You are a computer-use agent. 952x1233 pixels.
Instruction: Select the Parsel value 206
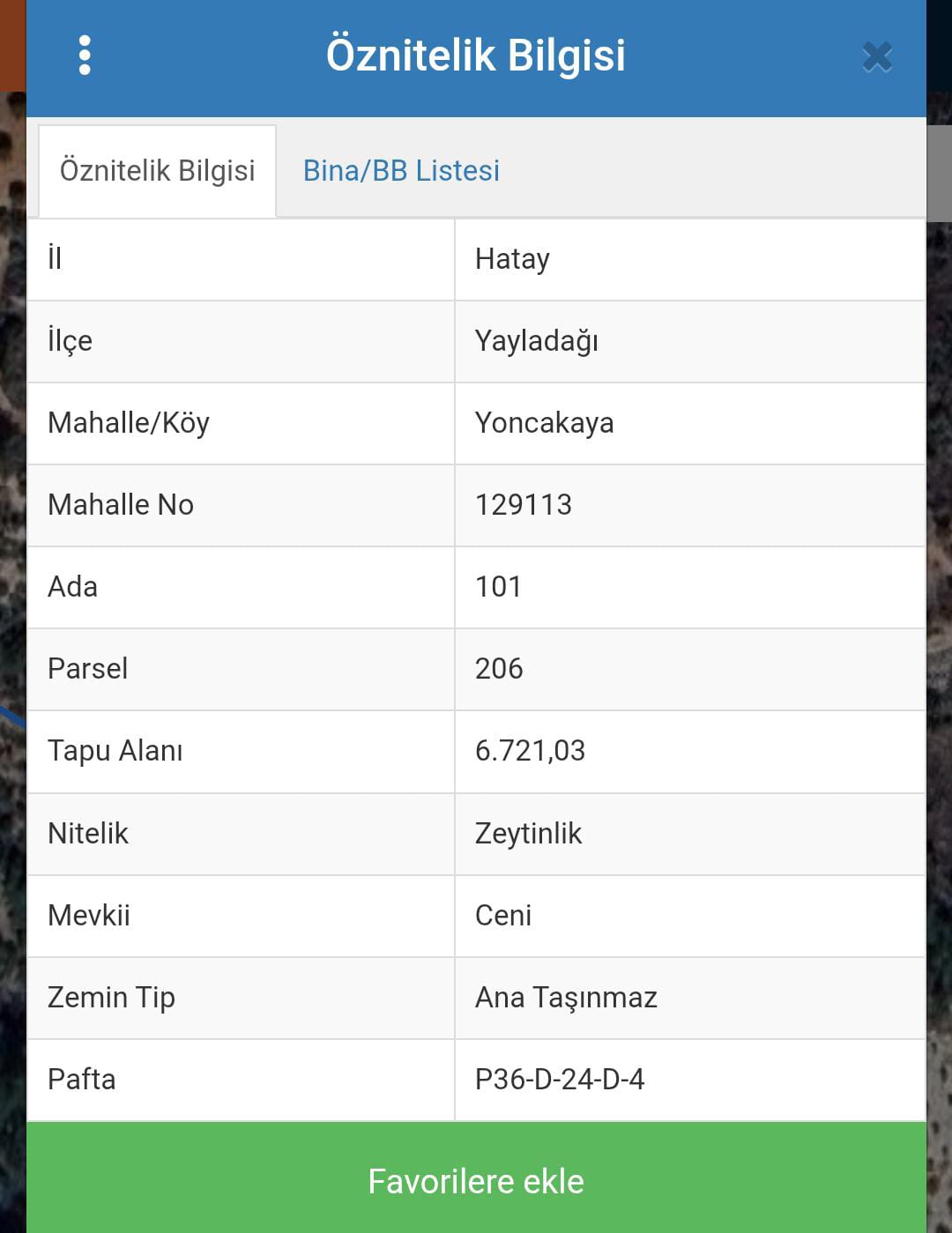(499, 669)
